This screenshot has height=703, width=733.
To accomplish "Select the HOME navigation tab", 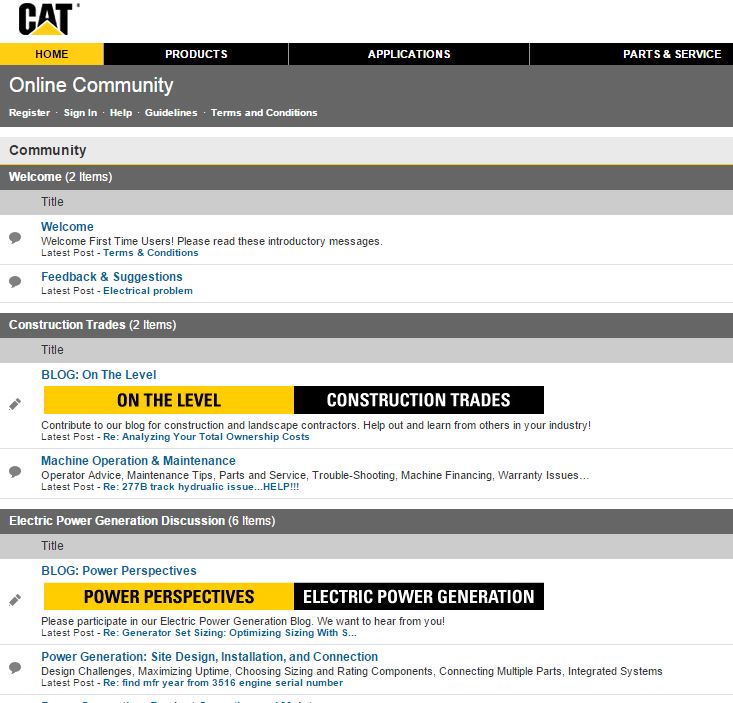I will 52,54.
